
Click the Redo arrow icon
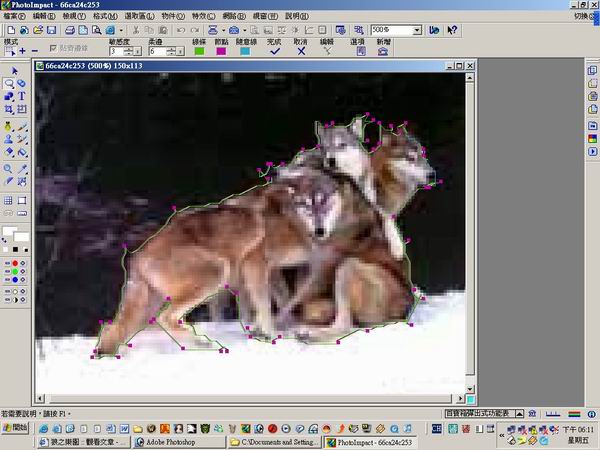point(195,30)
